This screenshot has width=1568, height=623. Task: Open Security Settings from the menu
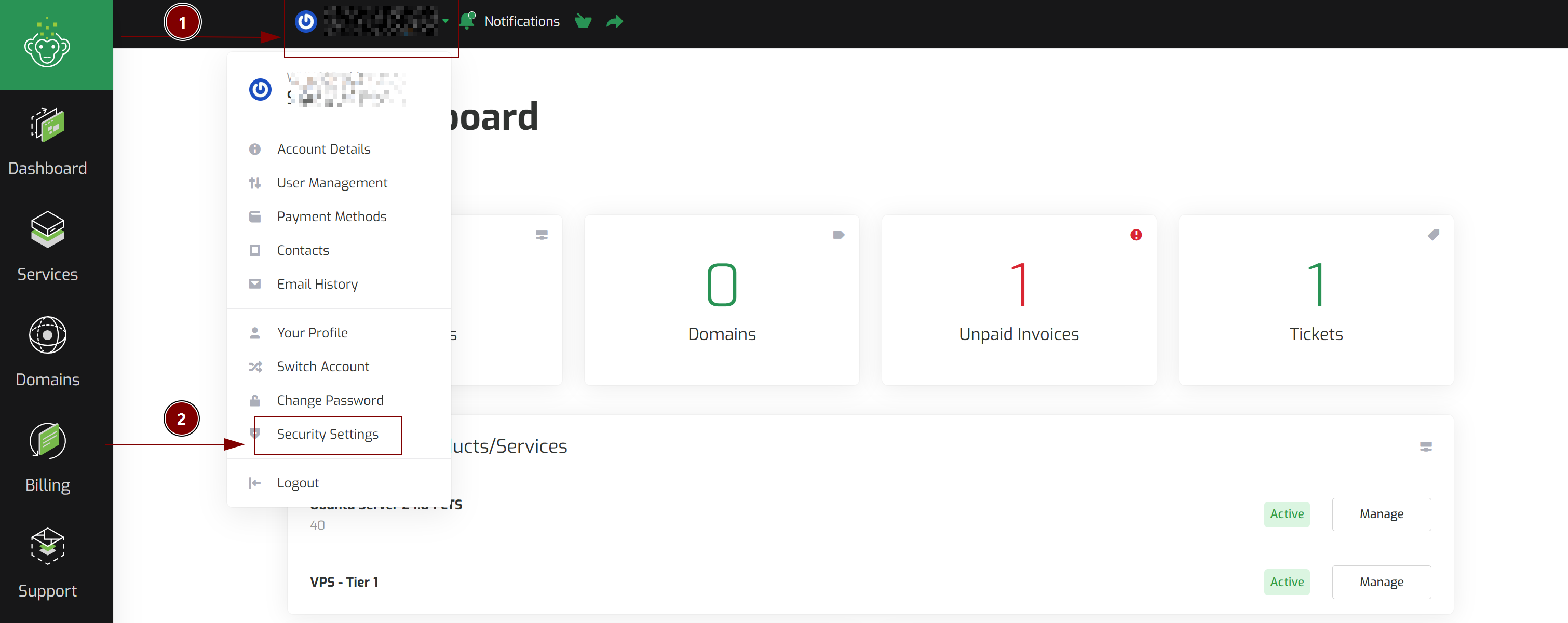click(x=328, y=434)
